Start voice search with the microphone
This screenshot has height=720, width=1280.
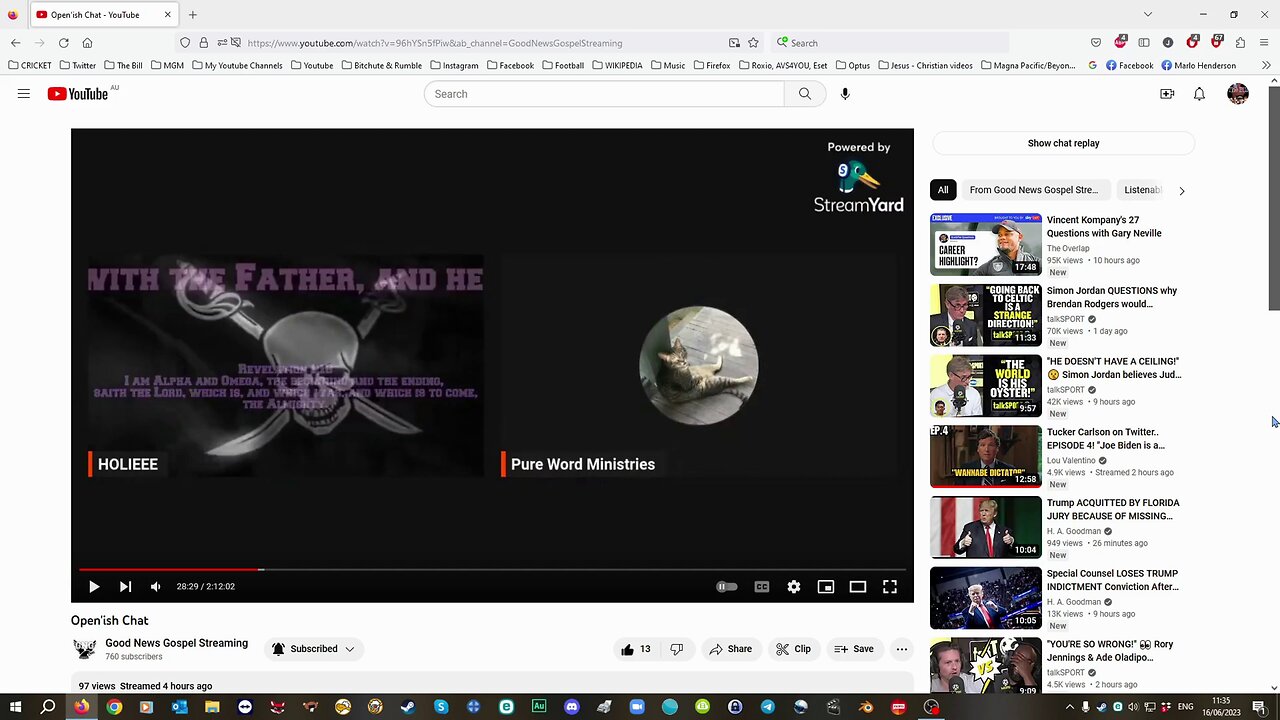pos(845,94)
